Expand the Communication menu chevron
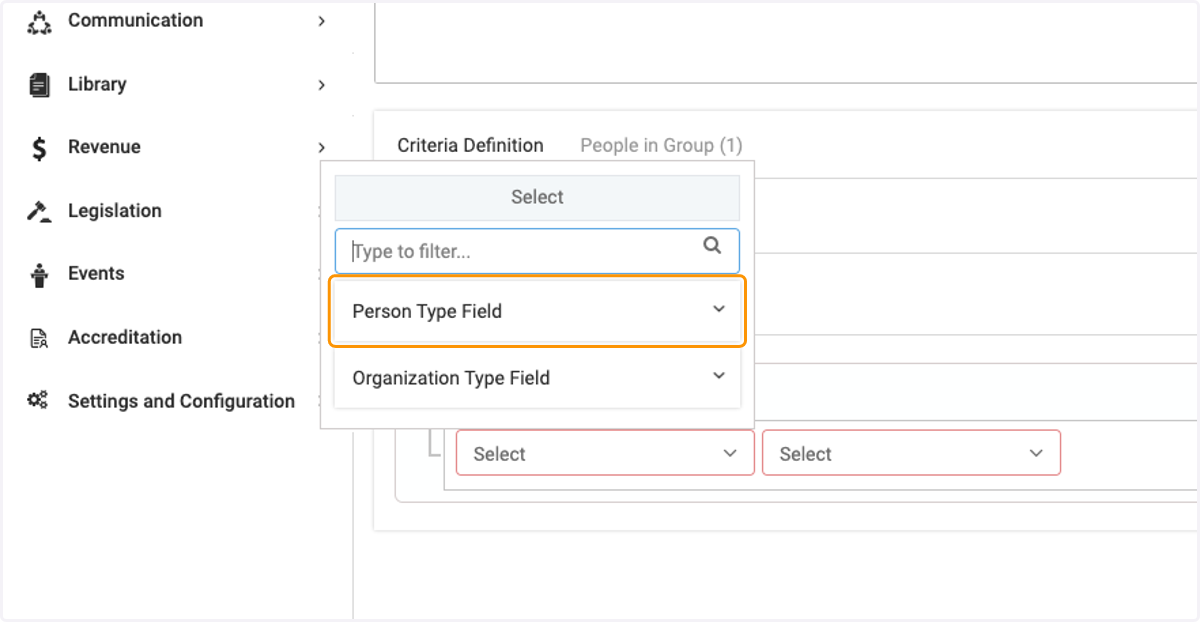Screen dimensions: 1200x622 pyautogui.click(x=321, y=21)
